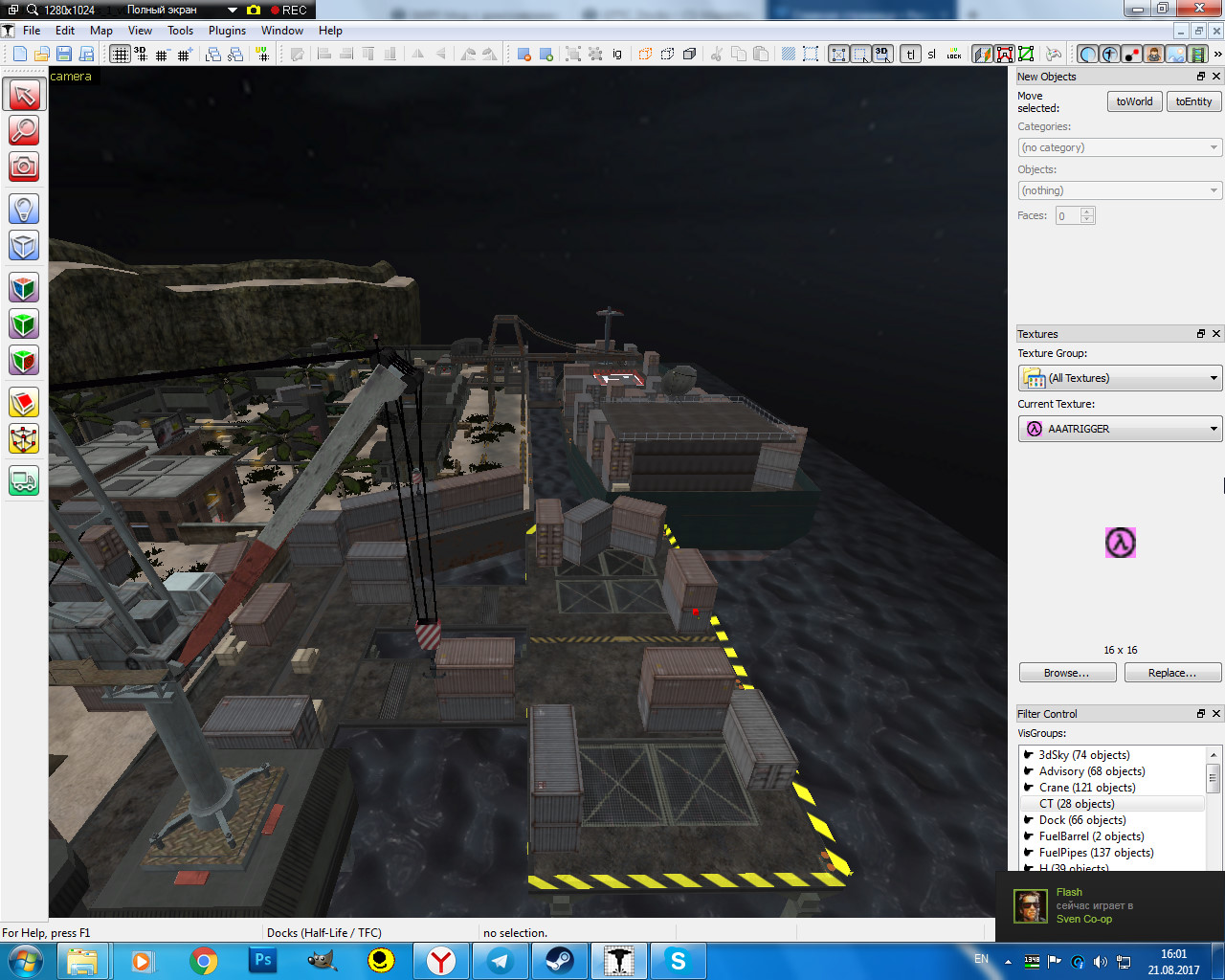The width and height of the screenshot is (1225, 980).
Task: Click the AAATRIGGER texture preview thumbnail
Action: (x=1120, y=543)
